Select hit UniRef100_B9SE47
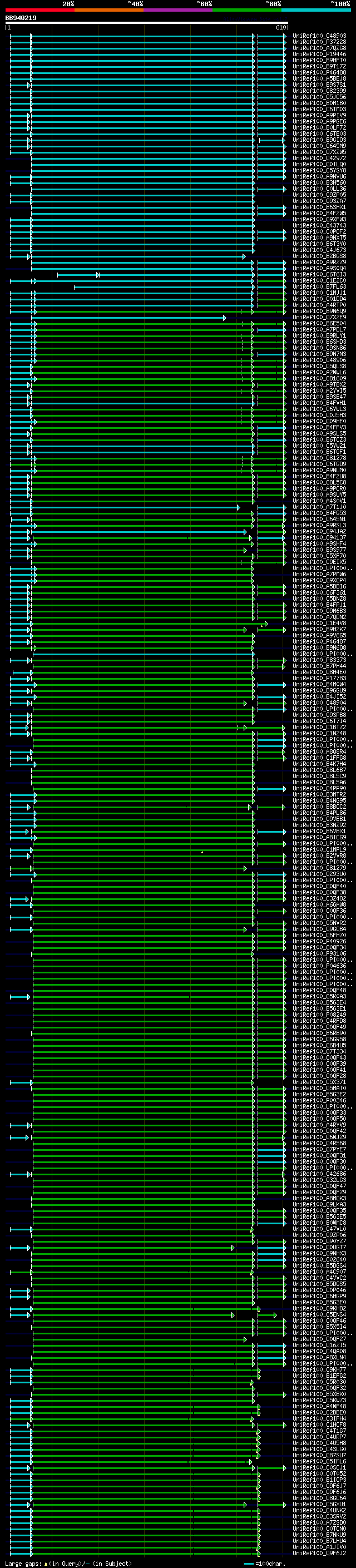Image resolution: width=356 pixels, height=1568 pixels. coord(319,397)
